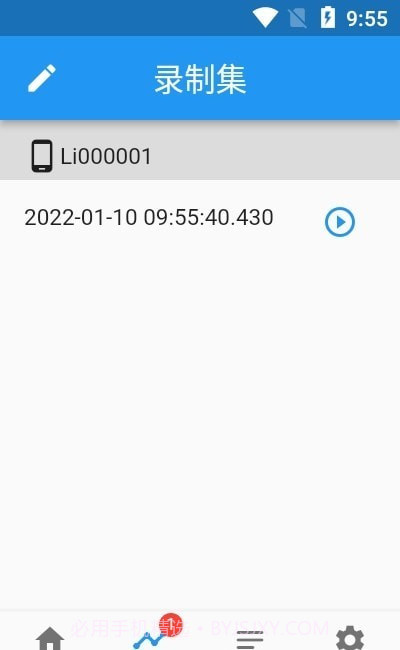The image size is (400, 650).
Task: Tap the phone device icon beside Li000001
Action: (x=42, y=156)
